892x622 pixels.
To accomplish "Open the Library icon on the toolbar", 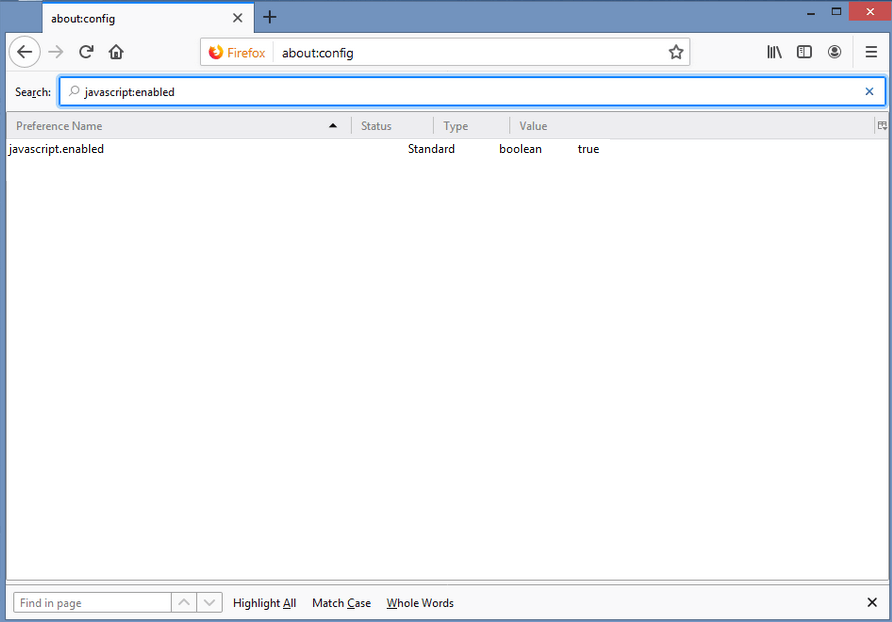I will (774, 51).
